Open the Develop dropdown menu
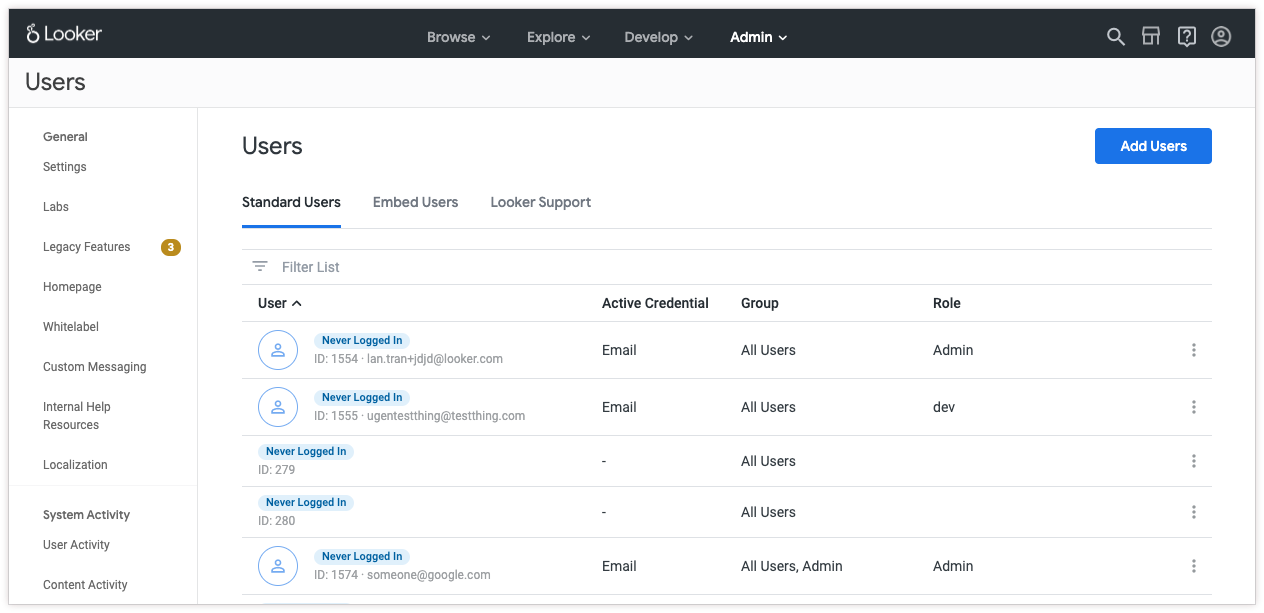Screen dimensions: 1264x613 (x=658, y=37)
